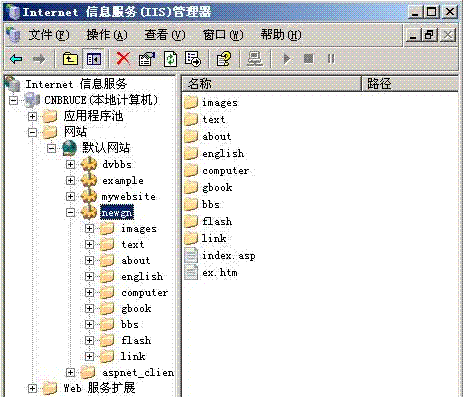Viewport: 463px width, 397px height.
Task: Expand the Web 服务扩展 node
Action: pos(32,388)
